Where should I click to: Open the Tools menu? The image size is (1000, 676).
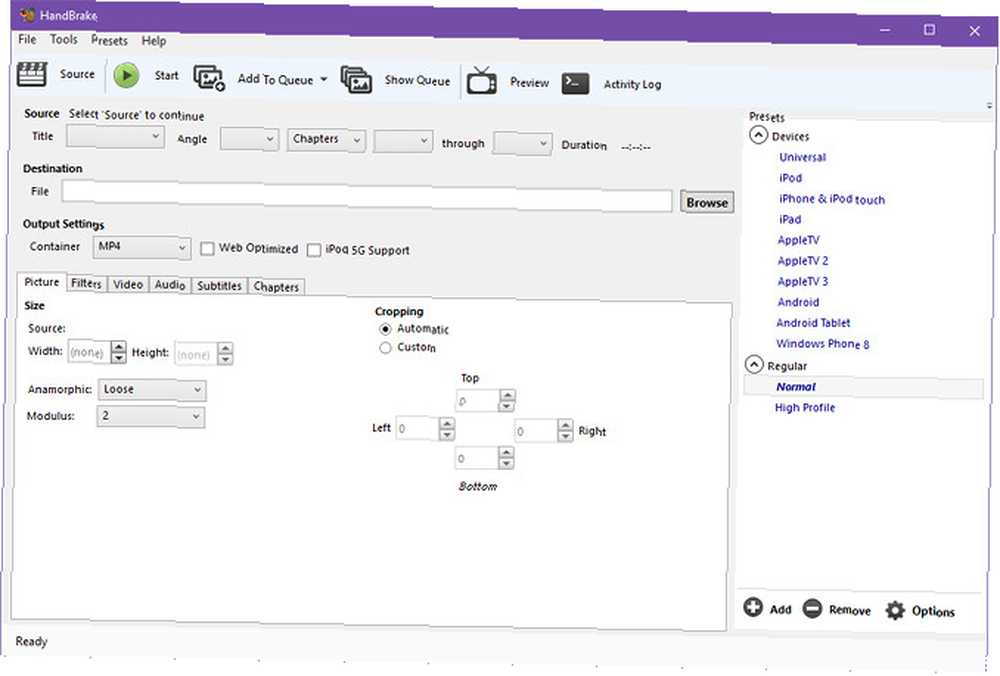(x=64, y=40)
